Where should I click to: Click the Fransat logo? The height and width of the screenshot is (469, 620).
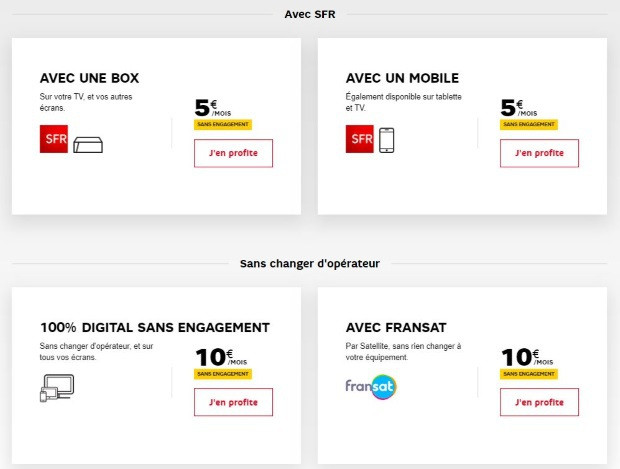(371, 387)
